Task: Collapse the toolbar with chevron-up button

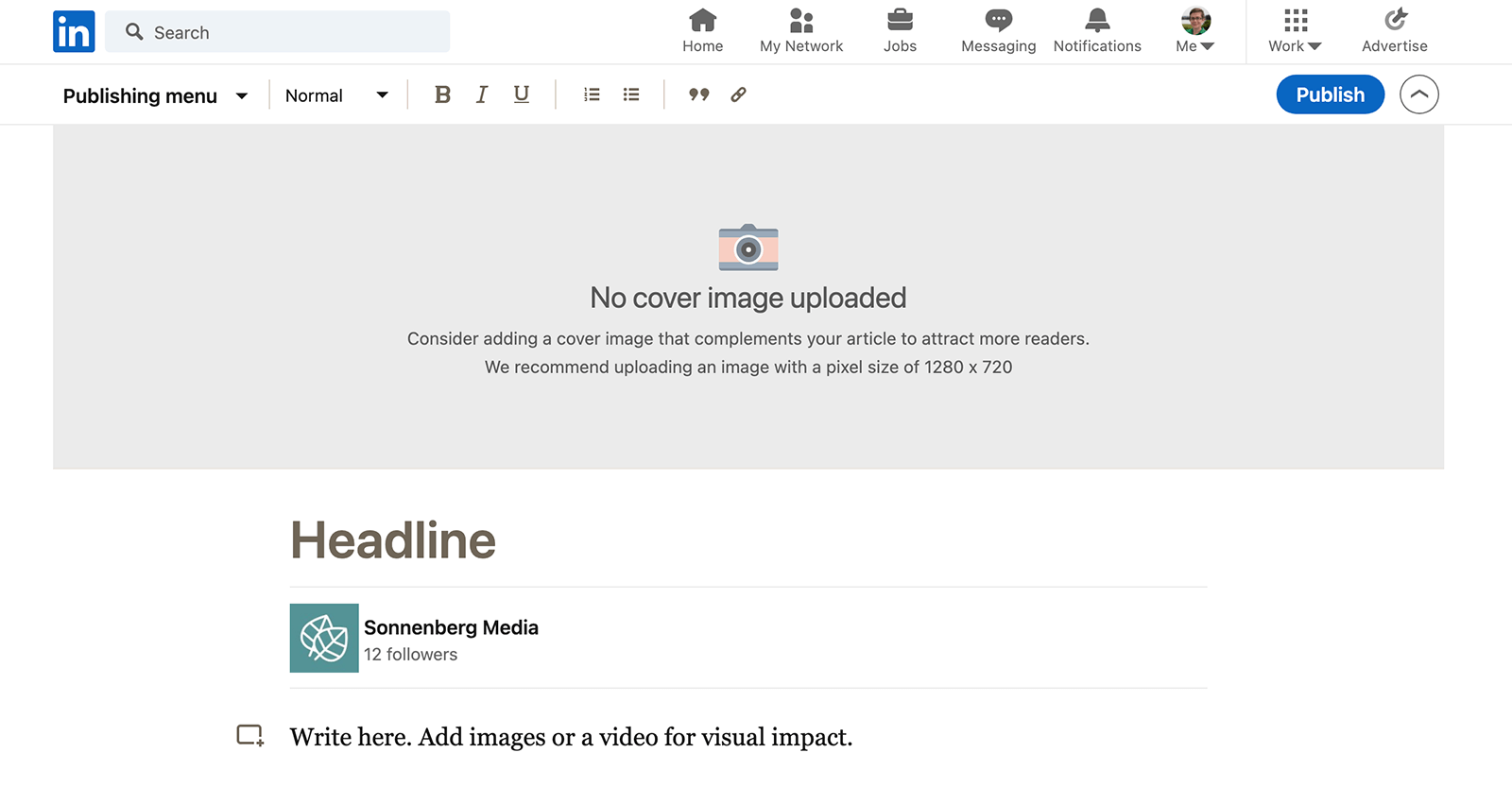Action: (x=1418, y=94)
